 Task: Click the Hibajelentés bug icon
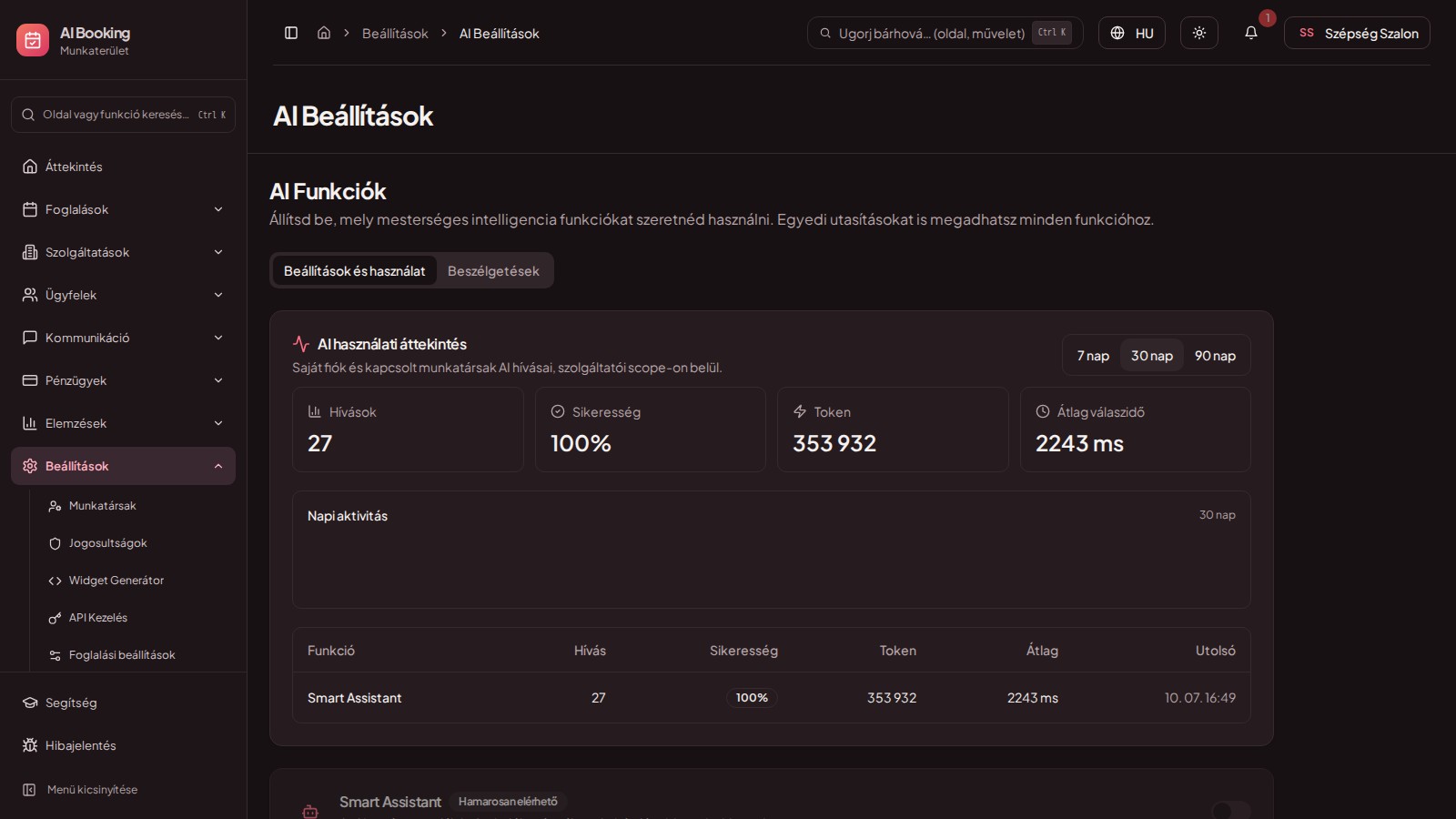point(30,745)
